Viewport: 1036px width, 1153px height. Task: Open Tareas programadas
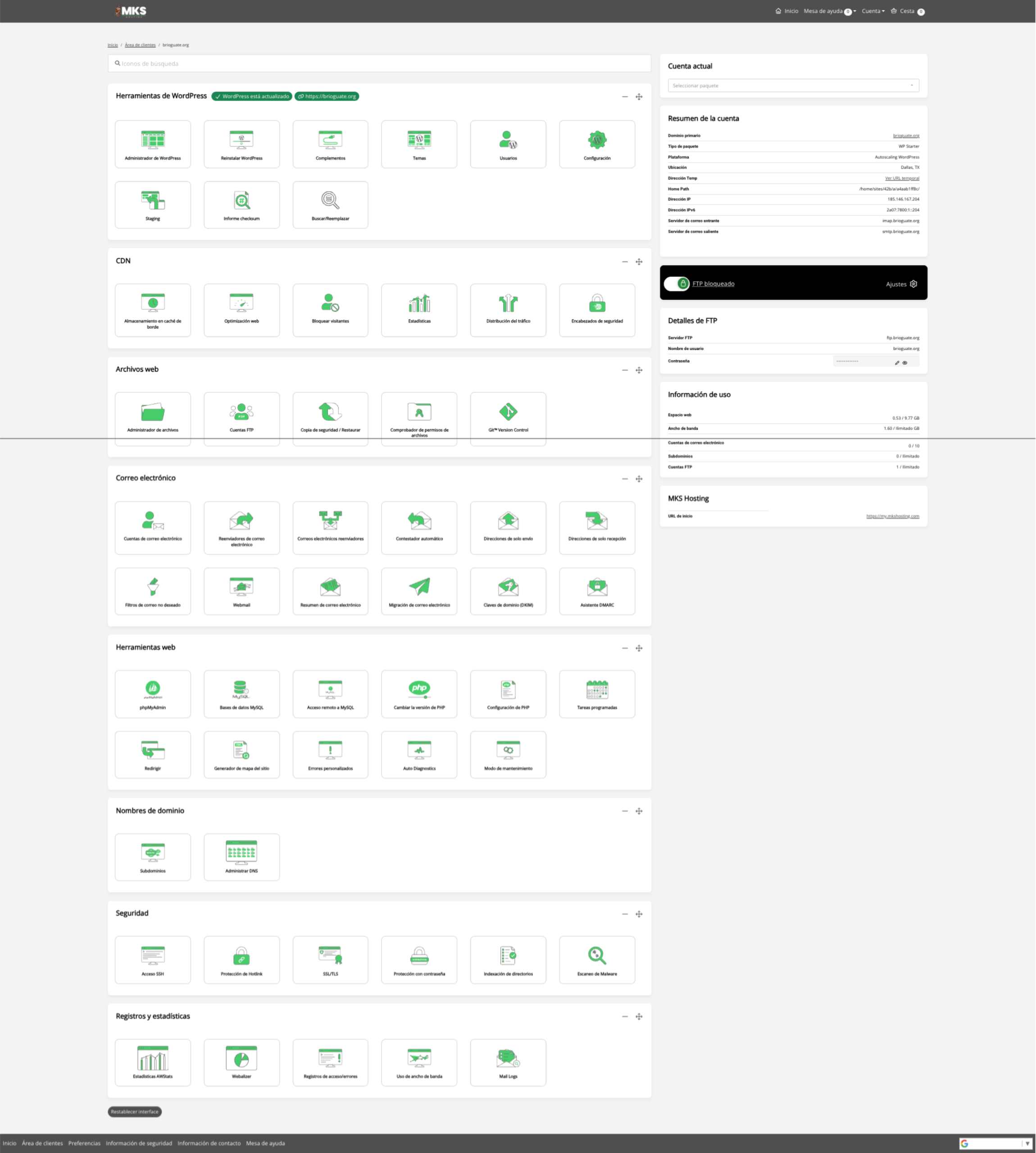point(597,694)
